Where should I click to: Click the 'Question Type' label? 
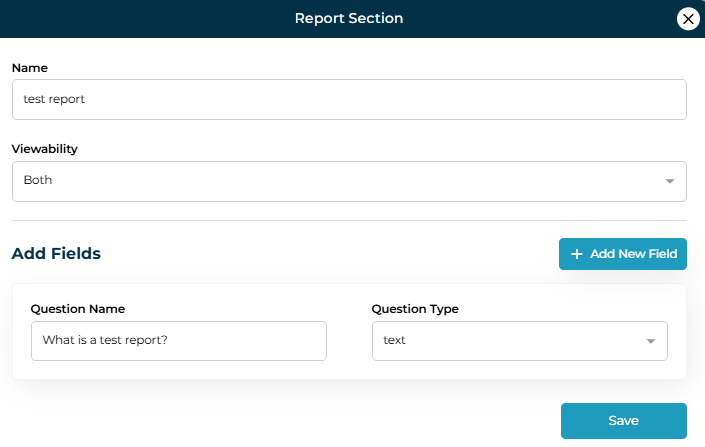pos(415,309)
